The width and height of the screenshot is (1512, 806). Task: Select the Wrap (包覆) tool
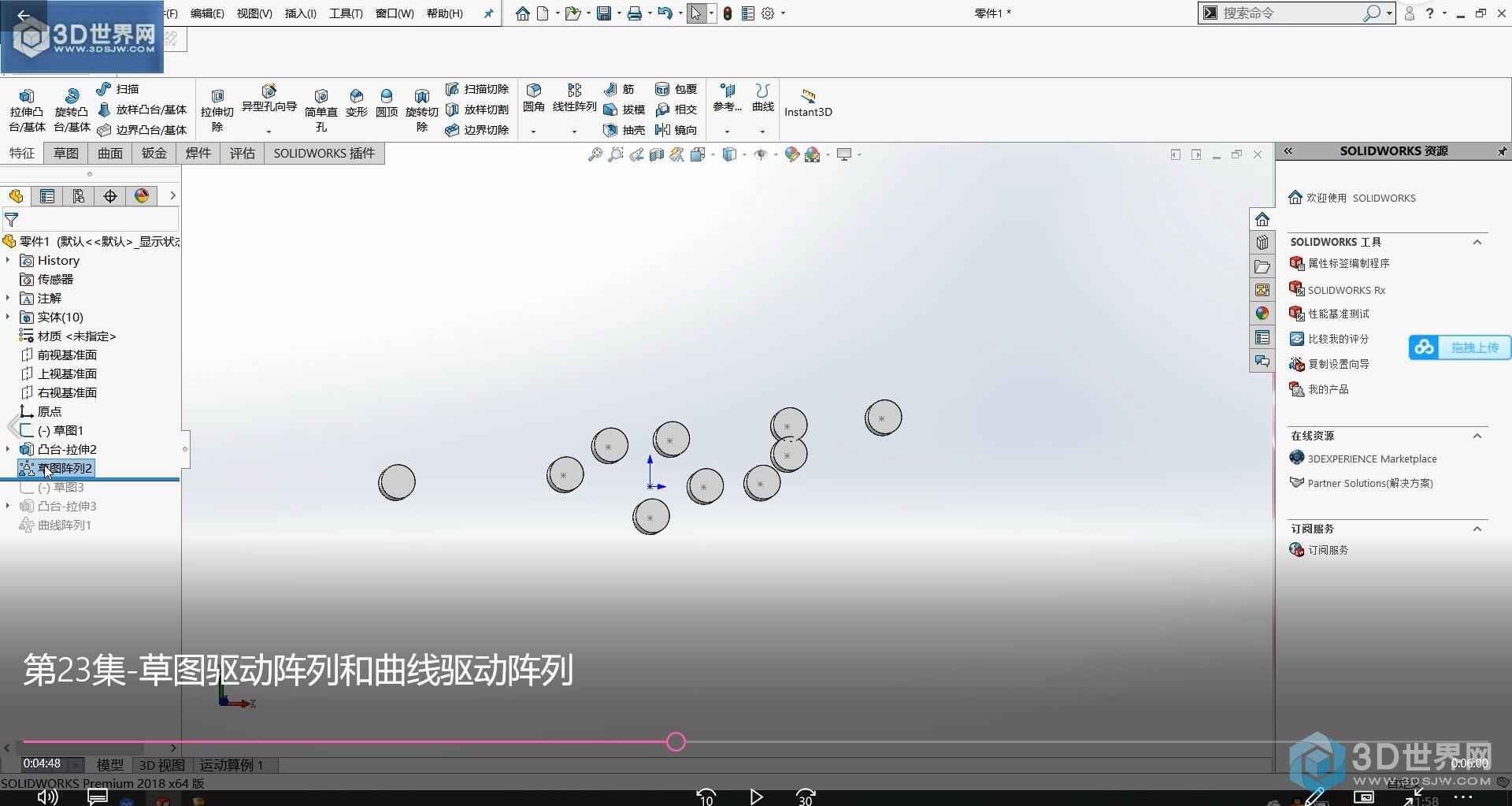[676, 89]
